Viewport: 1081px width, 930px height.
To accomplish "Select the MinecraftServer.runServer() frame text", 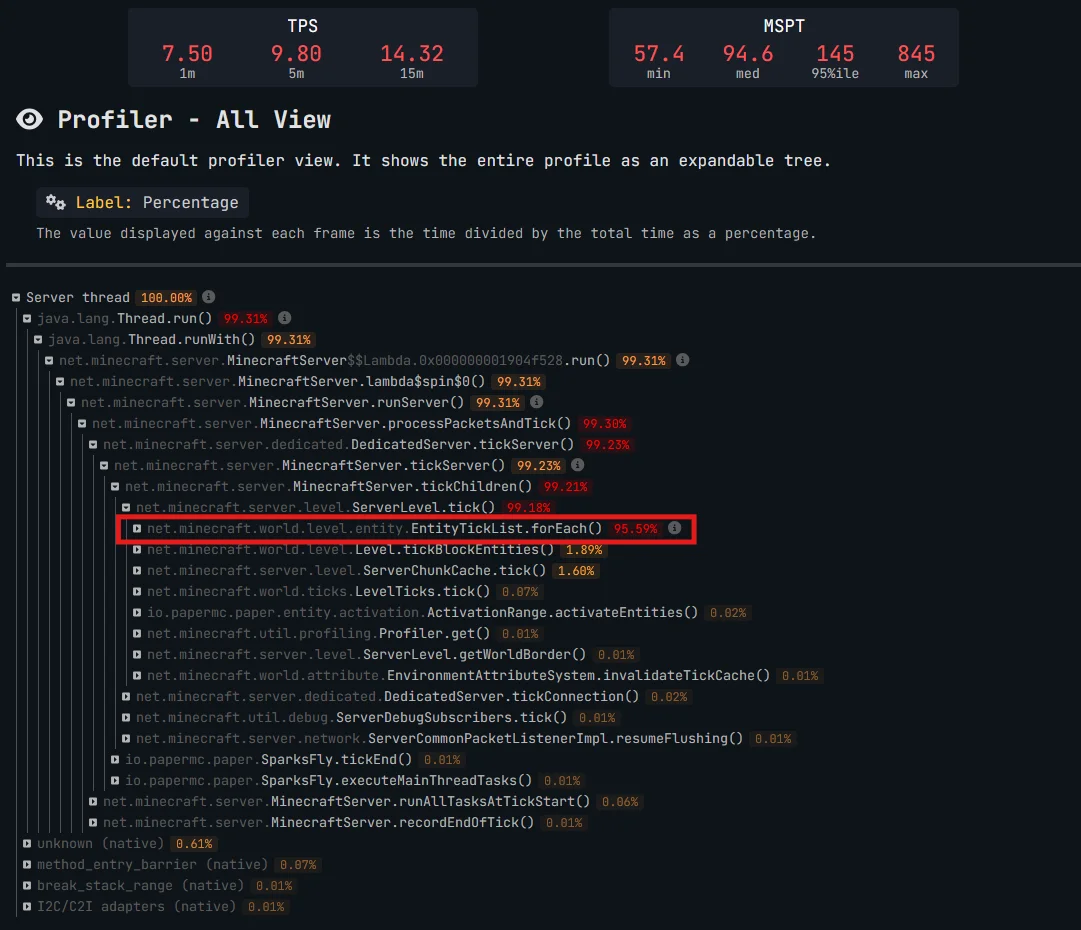I will pos(272,403).
